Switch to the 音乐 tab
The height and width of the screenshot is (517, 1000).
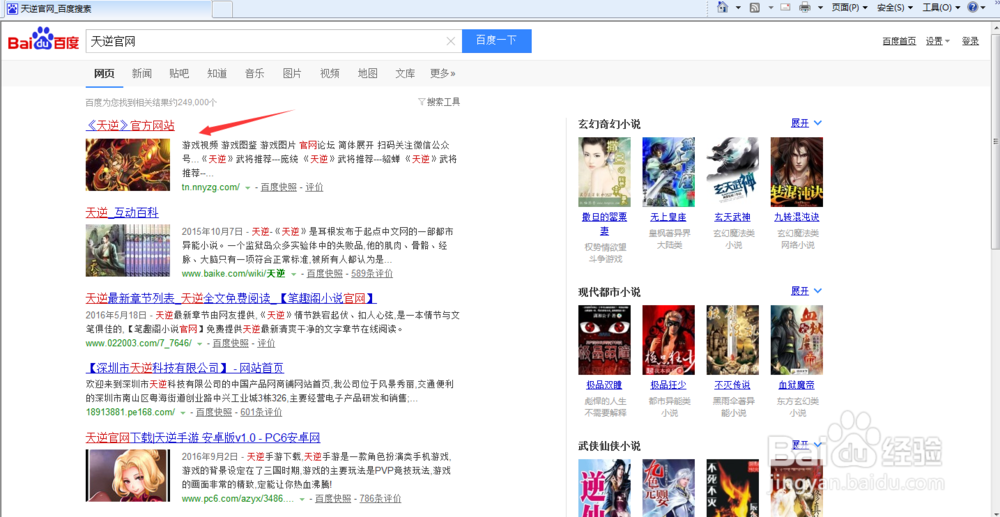point(254,73)
